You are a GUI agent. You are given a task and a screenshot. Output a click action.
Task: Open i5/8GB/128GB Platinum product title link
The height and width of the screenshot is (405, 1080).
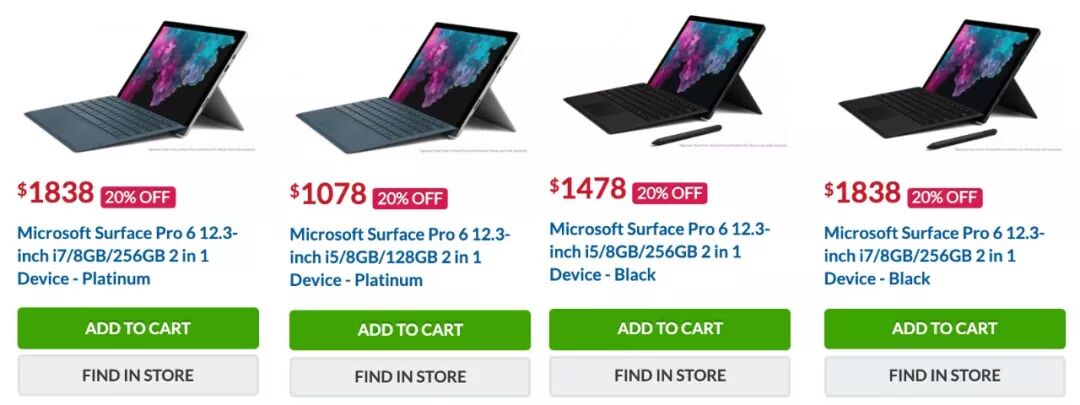[399, 257]
